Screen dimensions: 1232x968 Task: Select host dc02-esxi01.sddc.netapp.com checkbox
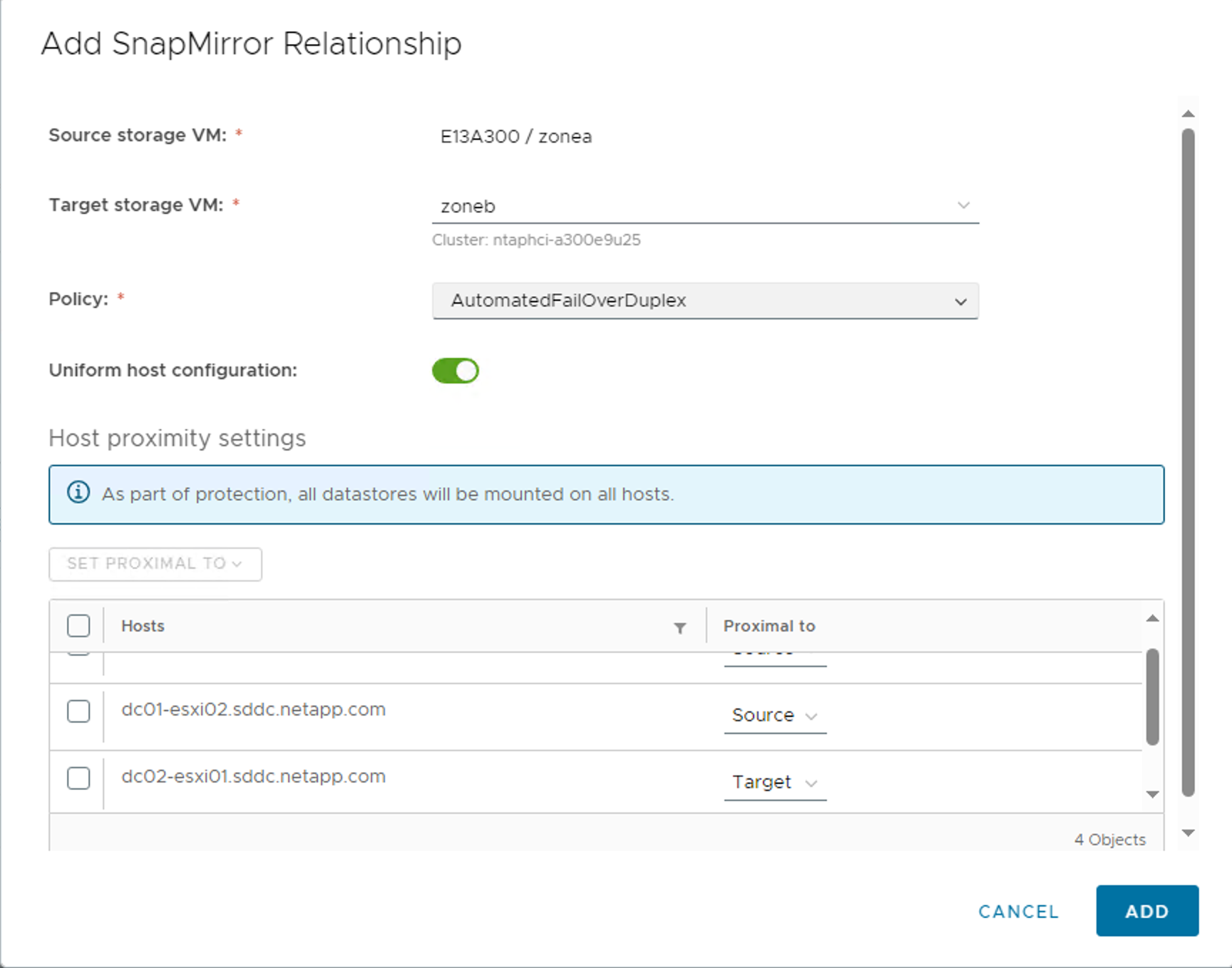click(78, 778)
